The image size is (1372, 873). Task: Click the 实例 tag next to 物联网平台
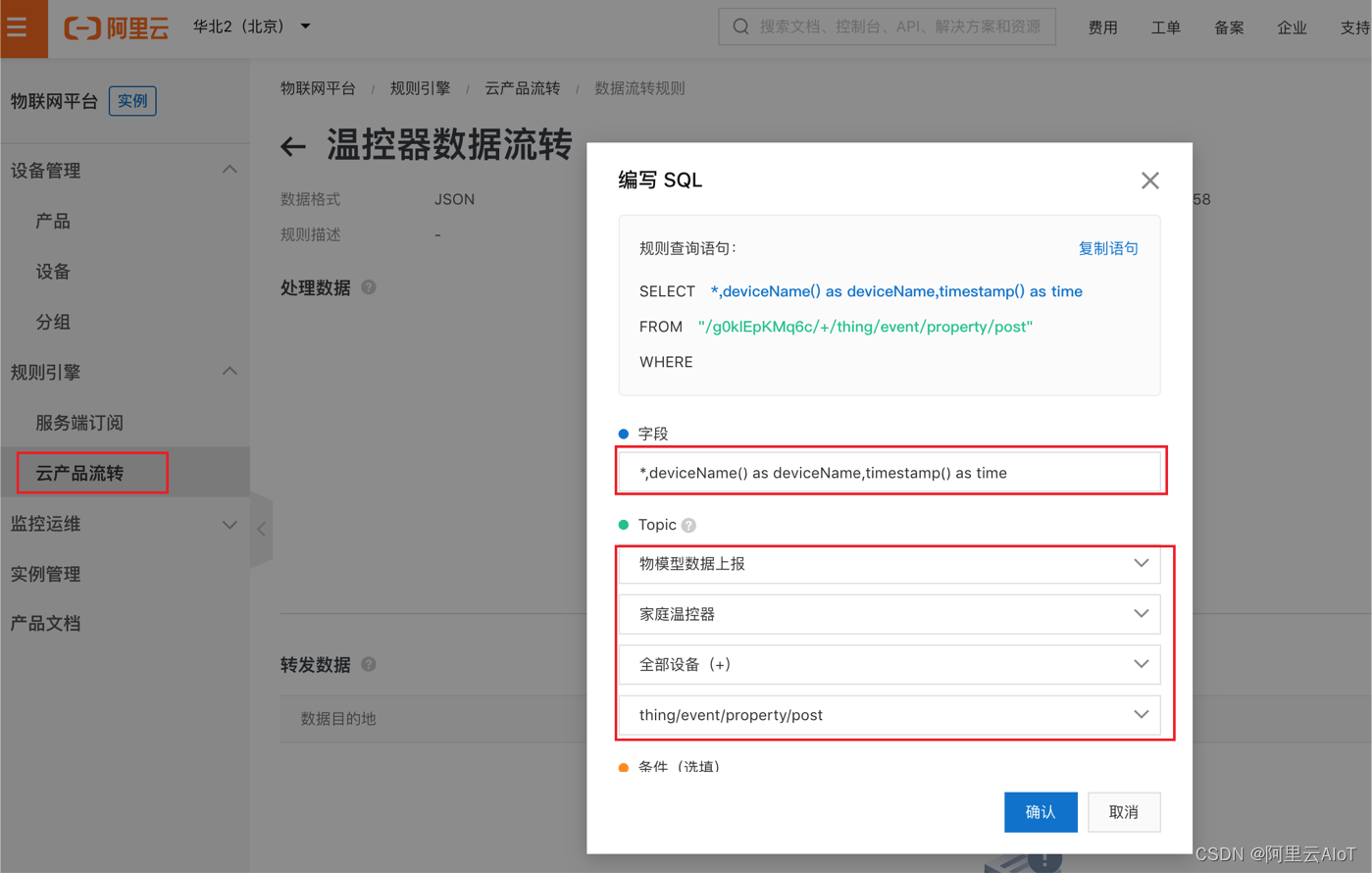click(132, 101)
